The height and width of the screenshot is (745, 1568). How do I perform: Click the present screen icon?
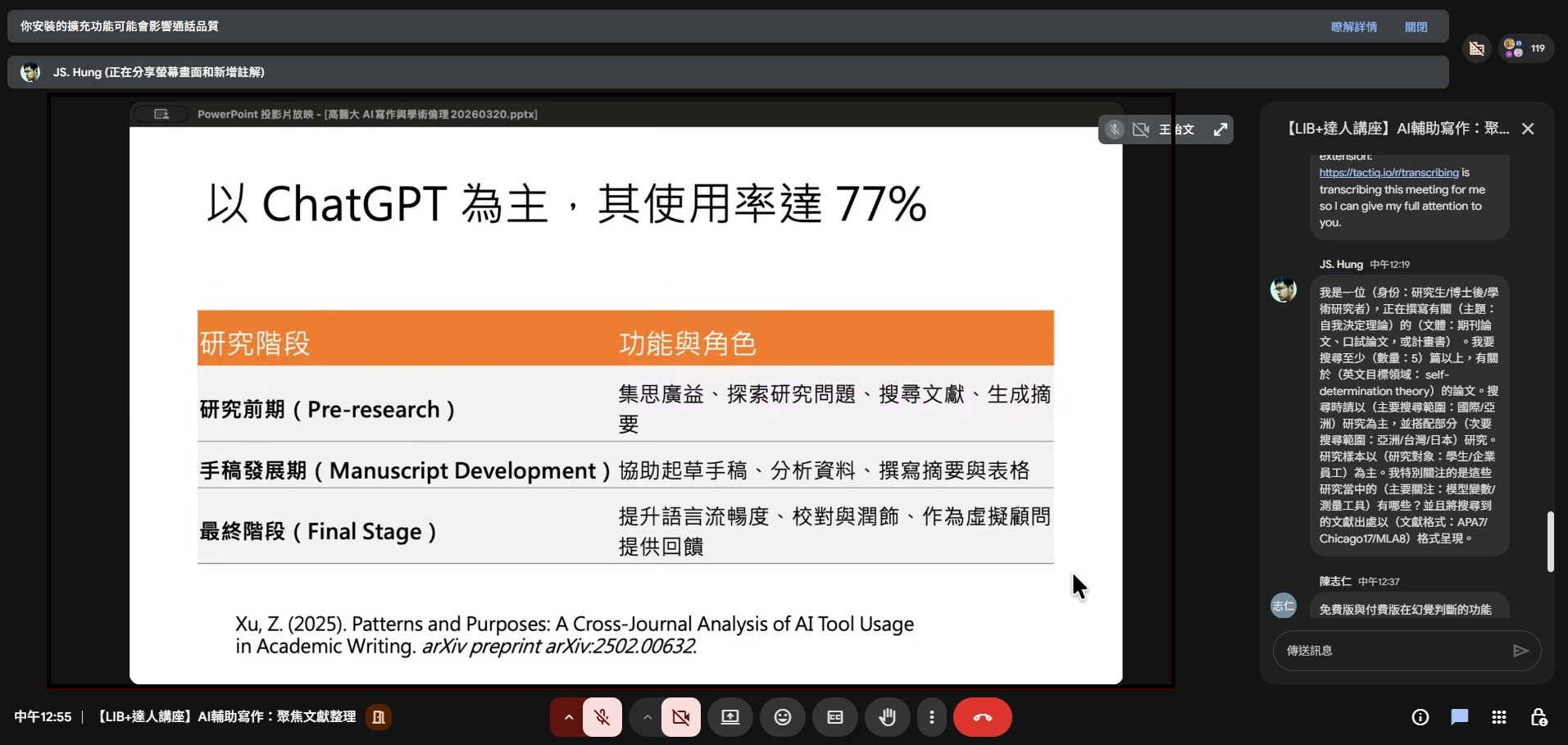pos(729,717)
